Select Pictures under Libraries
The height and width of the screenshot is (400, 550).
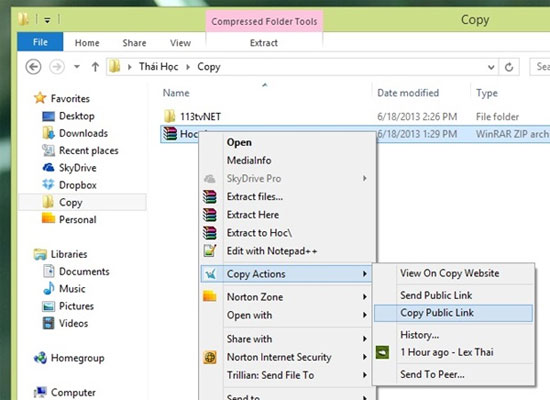[76, 306]
